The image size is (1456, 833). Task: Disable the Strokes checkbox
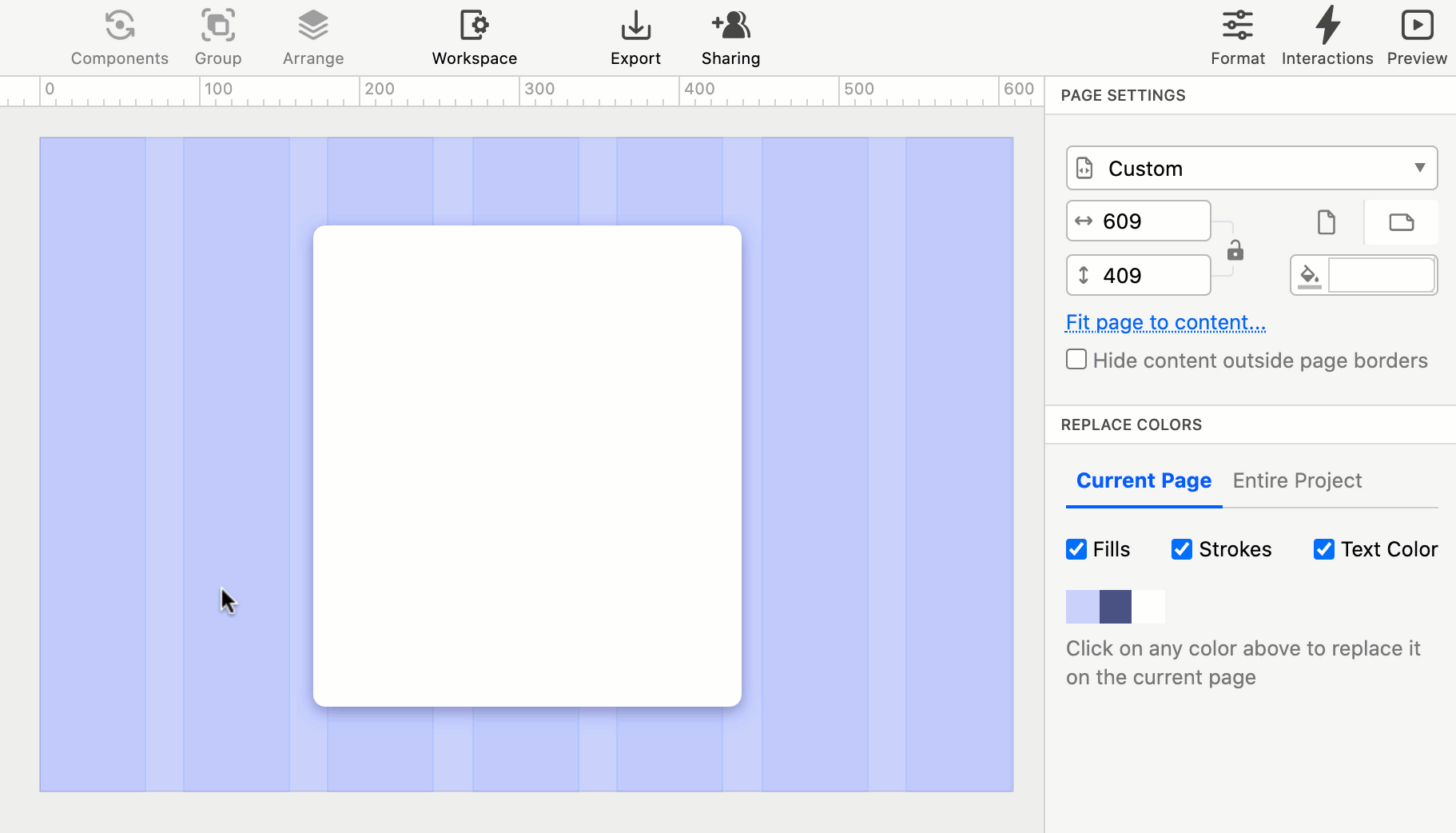coord(1182,549)
